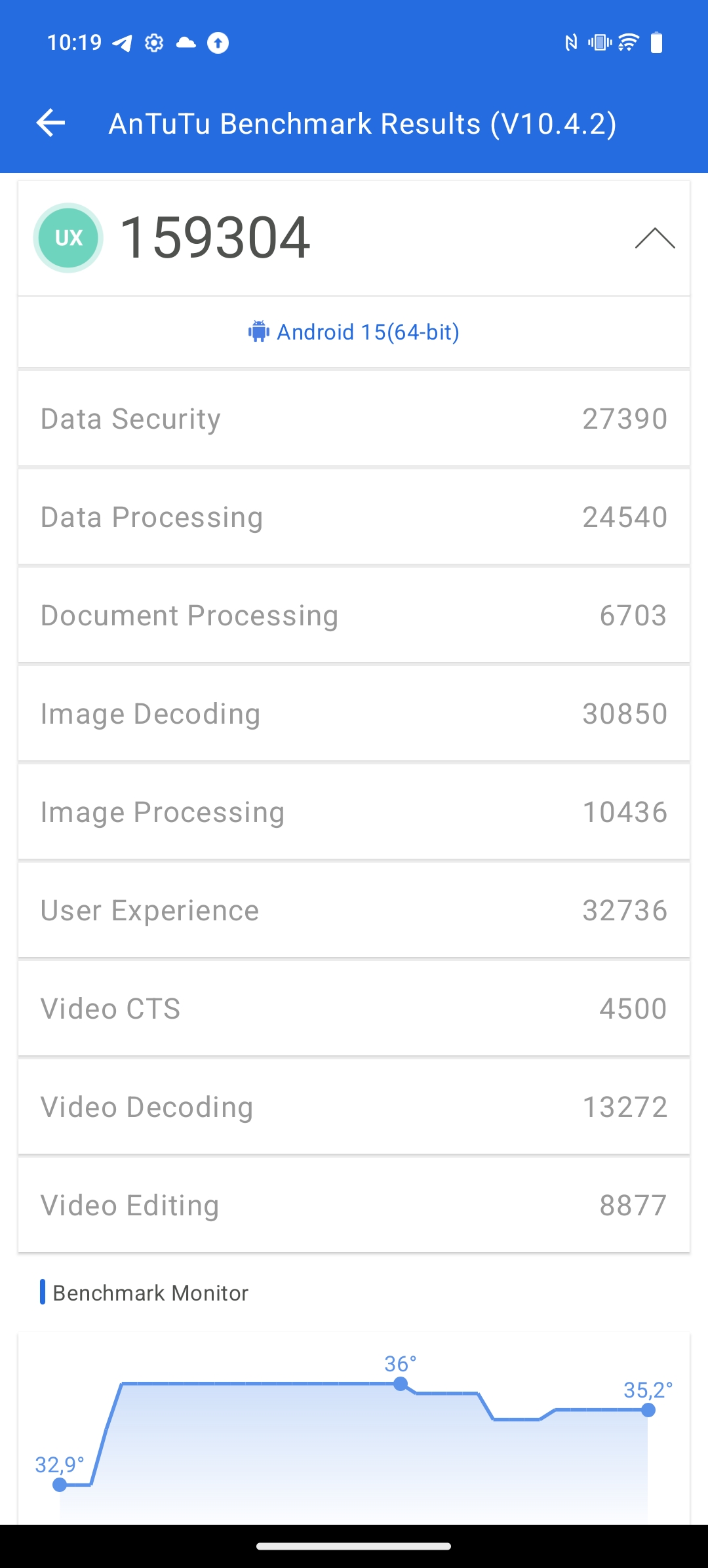This screenshot has width=708, height=1568.
Task: Collapse the UX score section chevron
Action: (655, 238)
